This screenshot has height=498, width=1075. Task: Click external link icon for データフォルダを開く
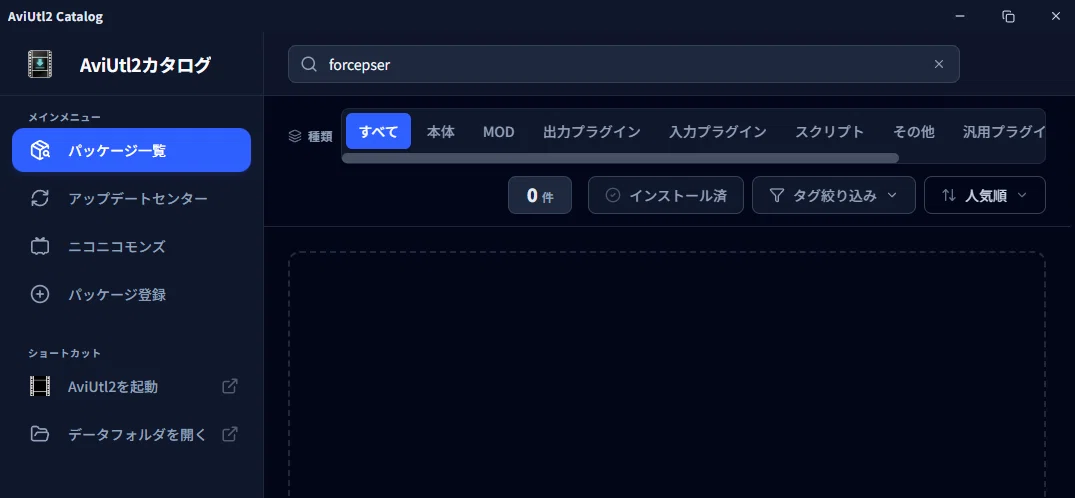(x=230, y=434)
